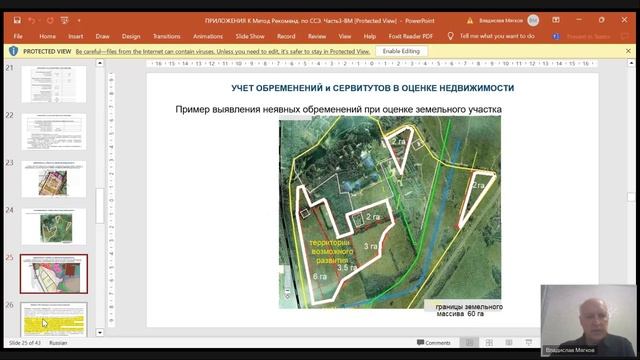Viewport: 640px width, 360px height.
Task: Open the Insert ribbon tab
Action: point(76,36)
